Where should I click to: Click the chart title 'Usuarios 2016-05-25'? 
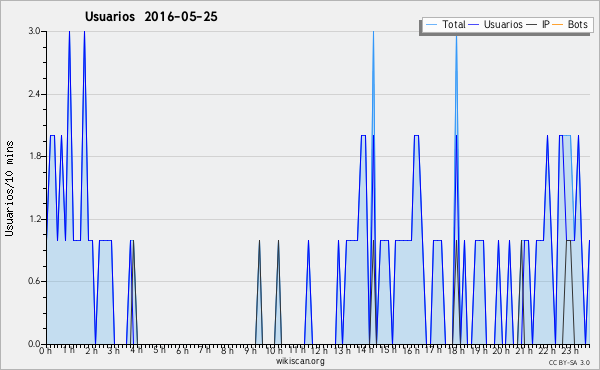tap(151, 16)
